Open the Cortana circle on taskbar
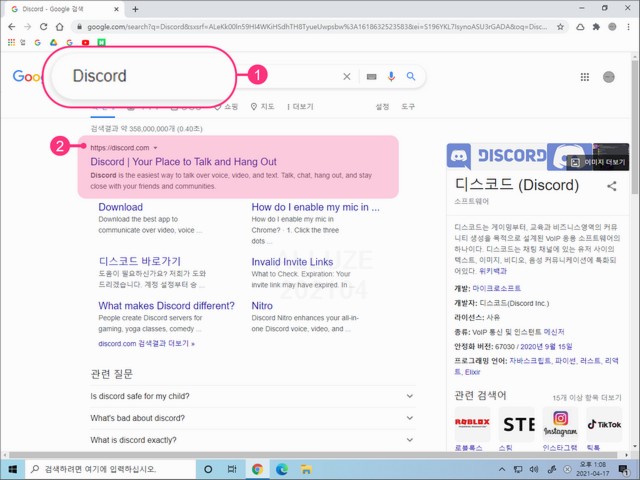Screen dimensions: 640x480 coord(208,469)
